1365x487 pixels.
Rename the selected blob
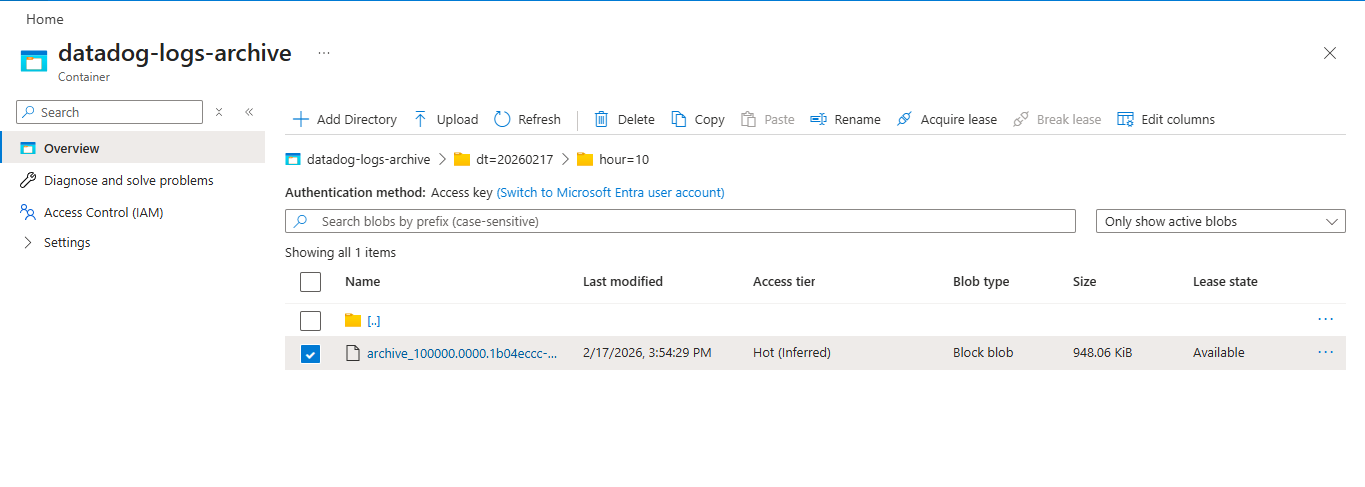(x=845, y=119)
